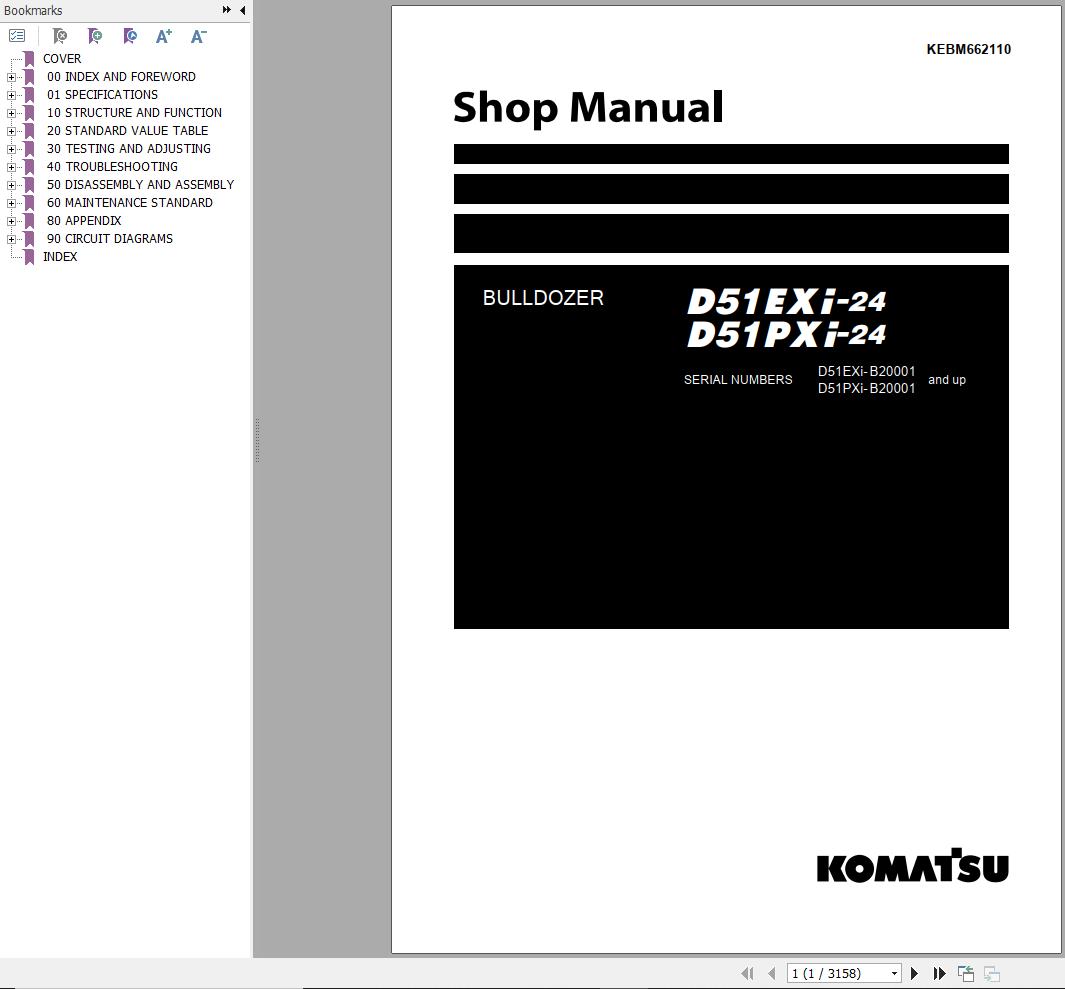Delete the selected bookmark
Viewport: 1065px width, 989px height.
point(60,36)
